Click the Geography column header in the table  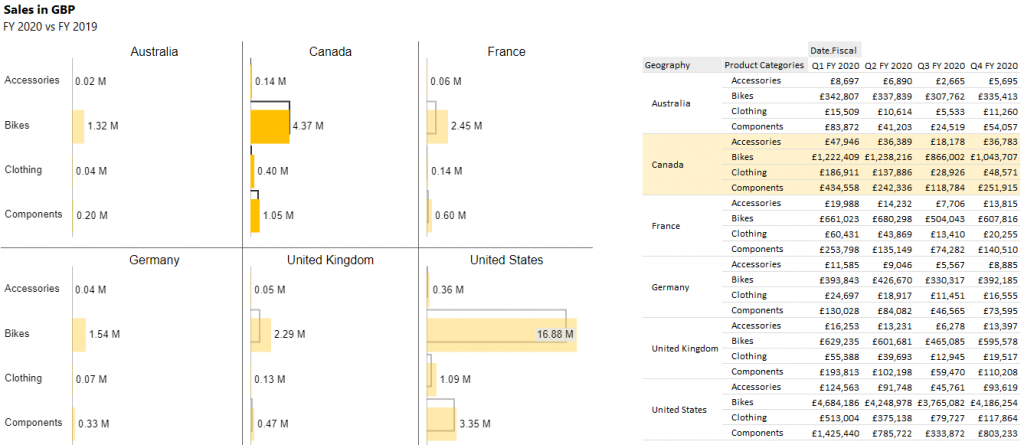pyautogui.click(x=668, y=66)
